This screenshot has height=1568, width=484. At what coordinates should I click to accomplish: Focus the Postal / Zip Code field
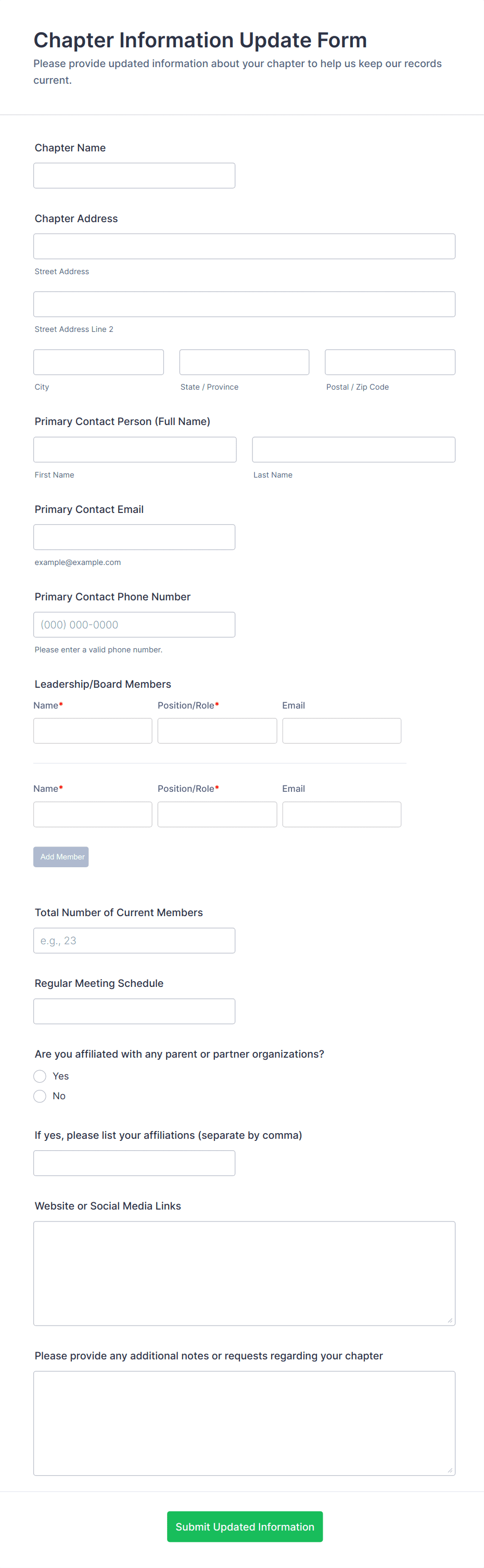(x=390, y=362)
